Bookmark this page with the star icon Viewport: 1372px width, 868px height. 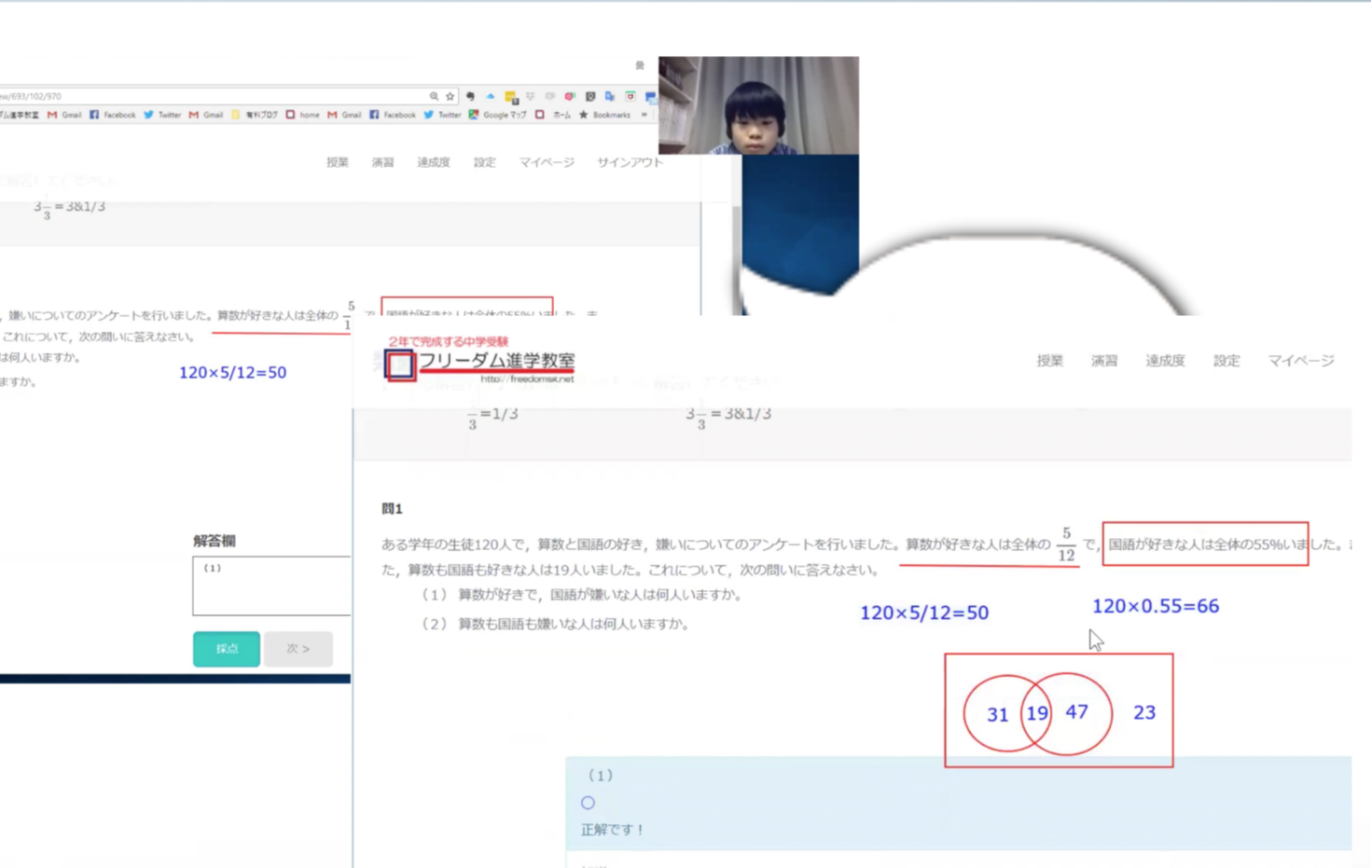[x=450, y=96]
